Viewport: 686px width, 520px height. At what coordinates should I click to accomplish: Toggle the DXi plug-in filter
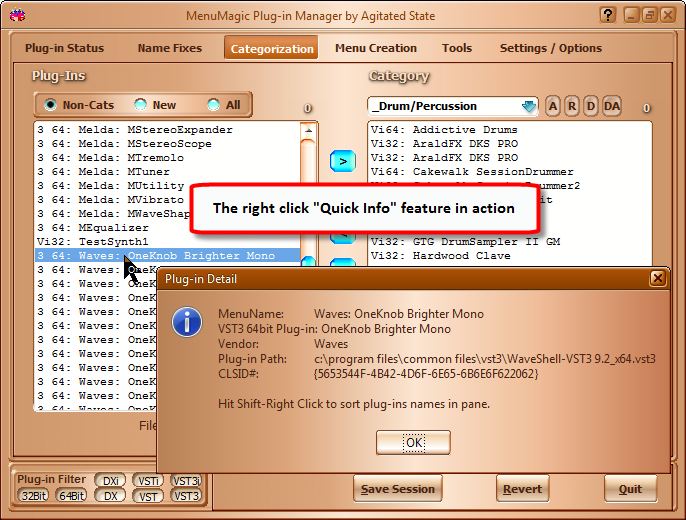point(111,481)
